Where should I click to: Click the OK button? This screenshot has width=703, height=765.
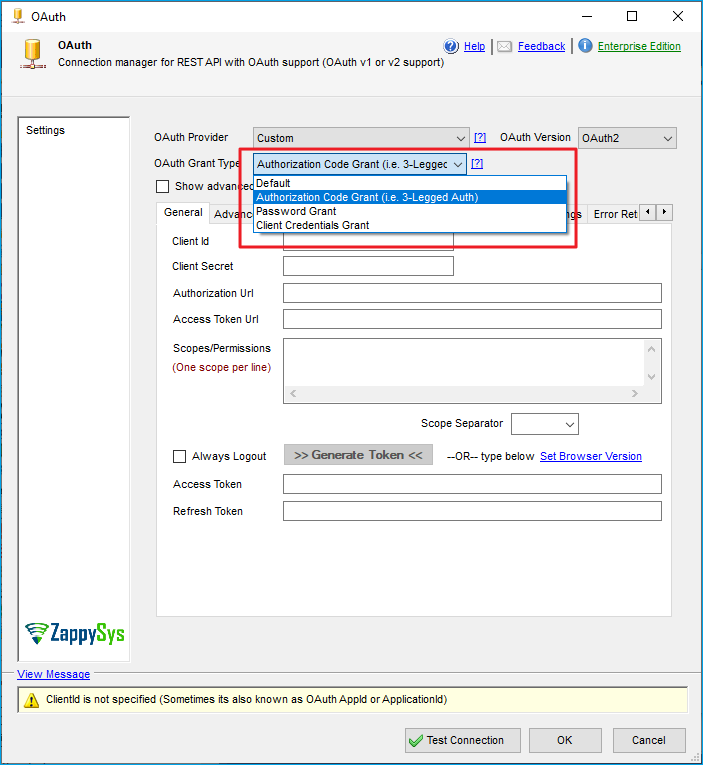click(x=565, y=740)
